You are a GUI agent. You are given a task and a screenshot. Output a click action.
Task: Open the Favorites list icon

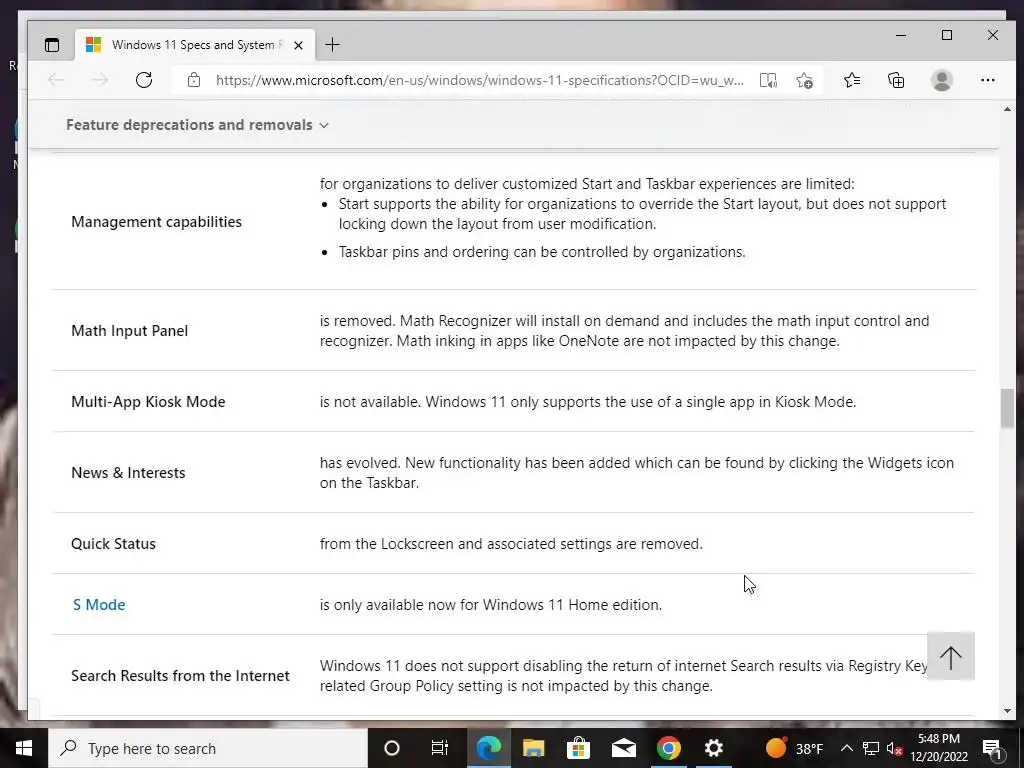click(852, 80)
